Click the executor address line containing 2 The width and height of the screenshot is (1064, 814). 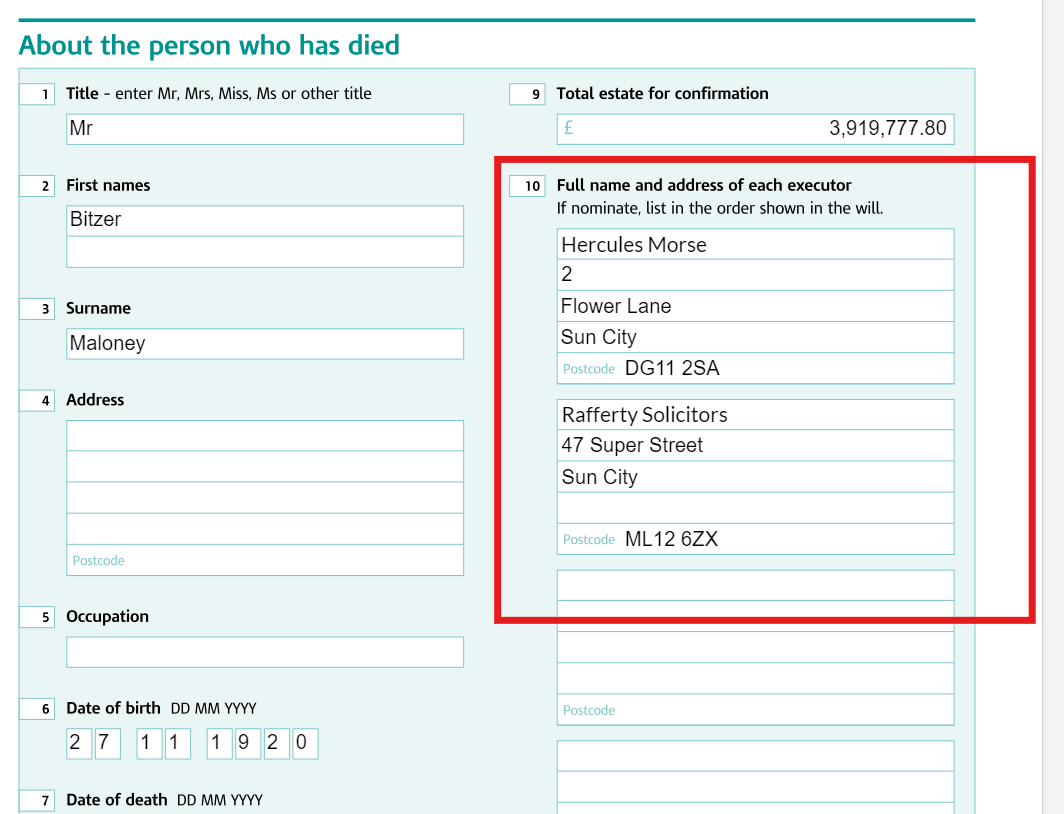click(x=755, y=275)
